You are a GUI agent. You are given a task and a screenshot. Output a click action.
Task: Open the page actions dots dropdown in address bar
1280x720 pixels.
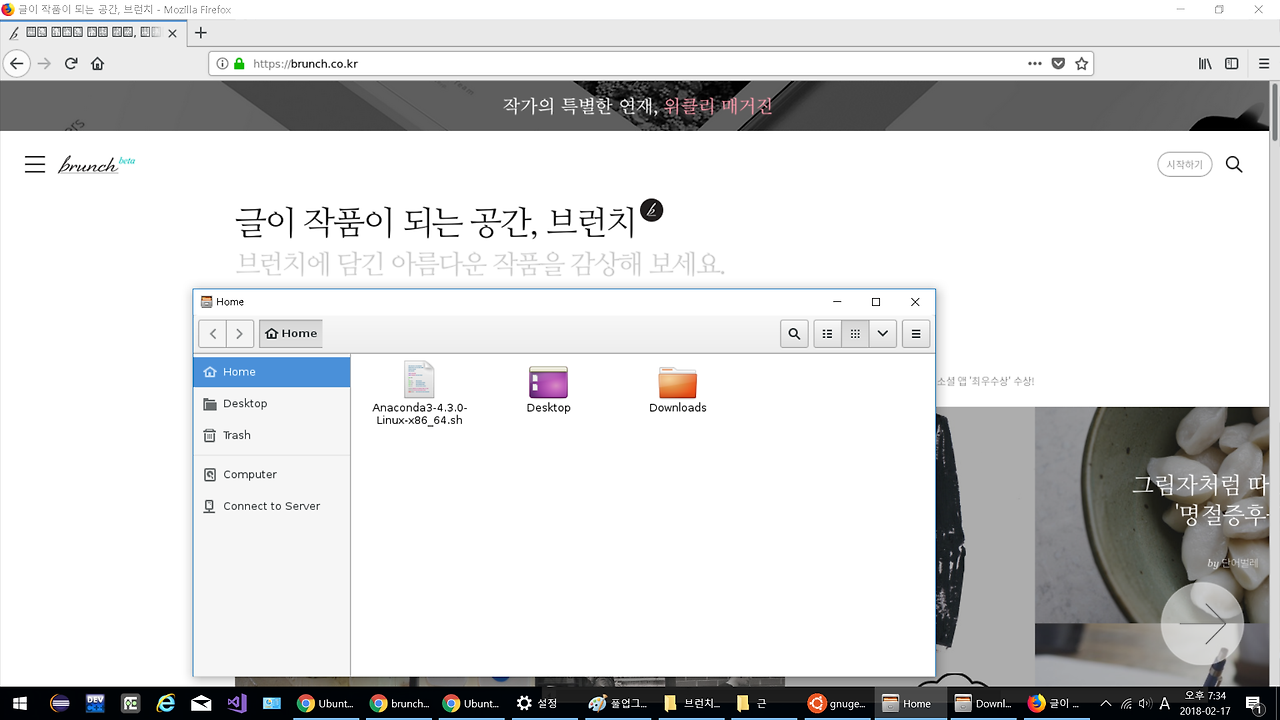point(1035,63)
